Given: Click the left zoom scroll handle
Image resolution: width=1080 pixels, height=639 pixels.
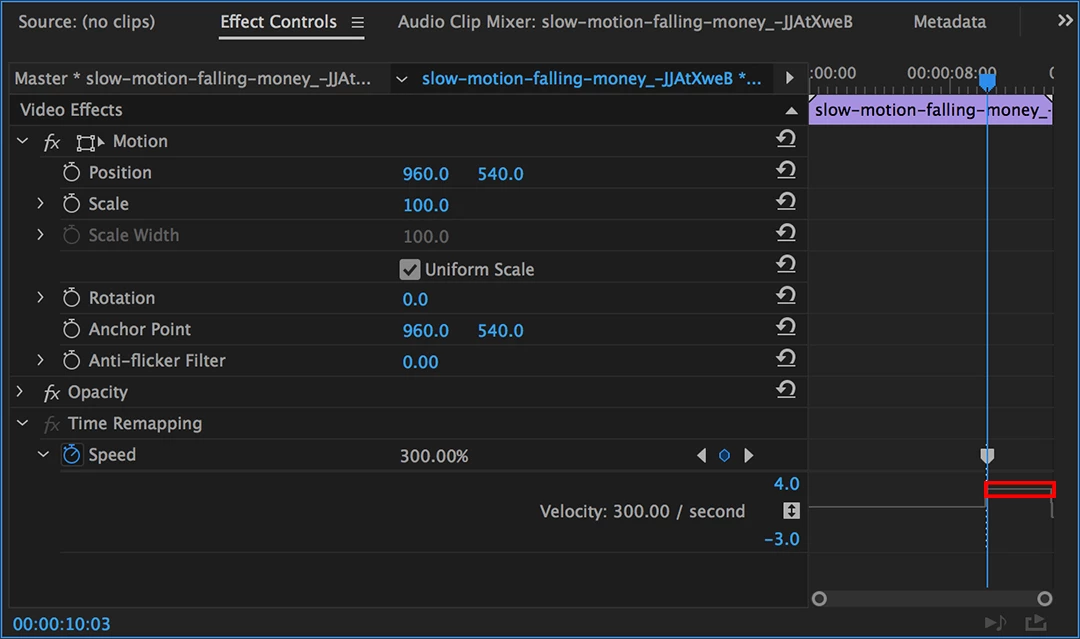Looking at the screenshot, I should click(x=819, y=598).
